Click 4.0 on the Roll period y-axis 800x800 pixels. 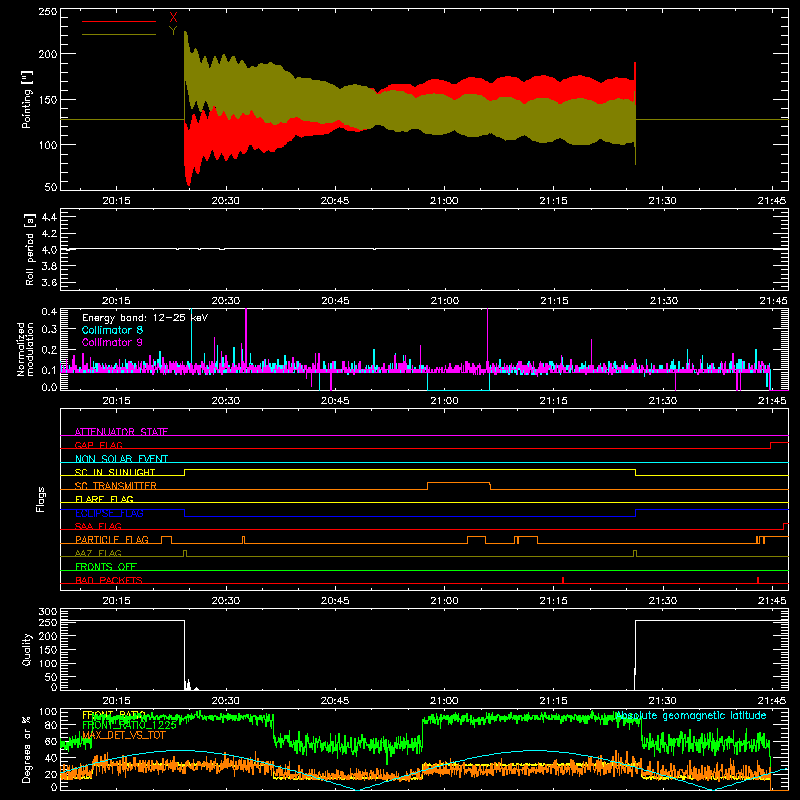pyautogui.click(x=49, y=250)
